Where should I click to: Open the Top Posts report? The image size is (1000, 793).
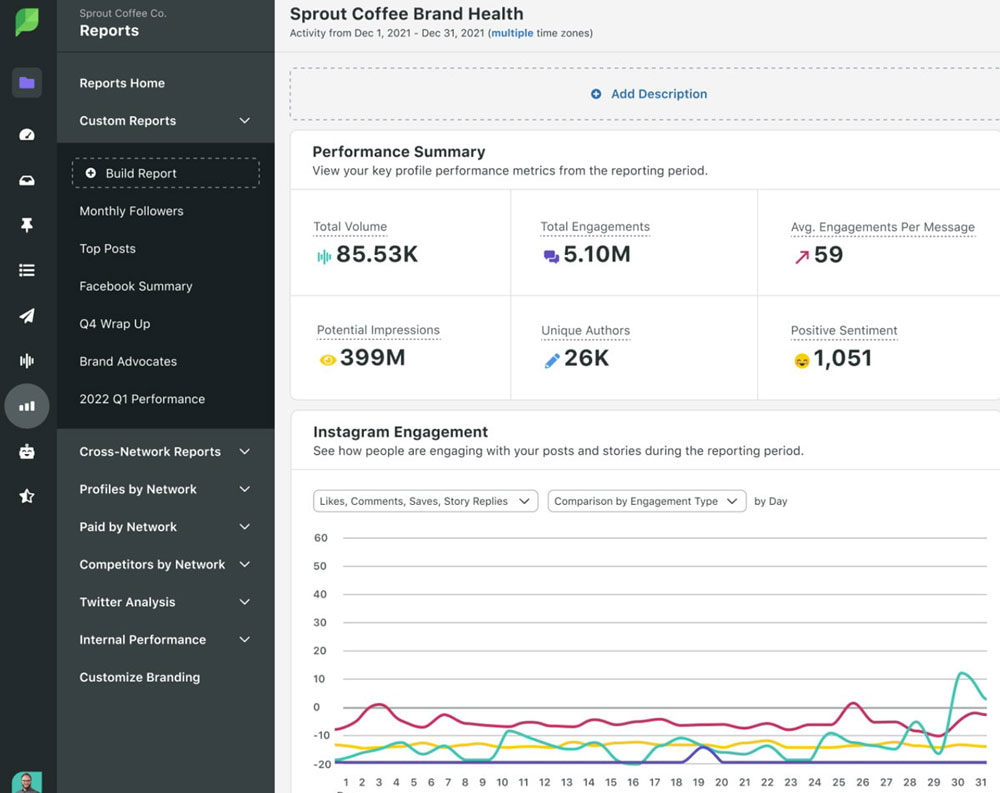[107, 249]
